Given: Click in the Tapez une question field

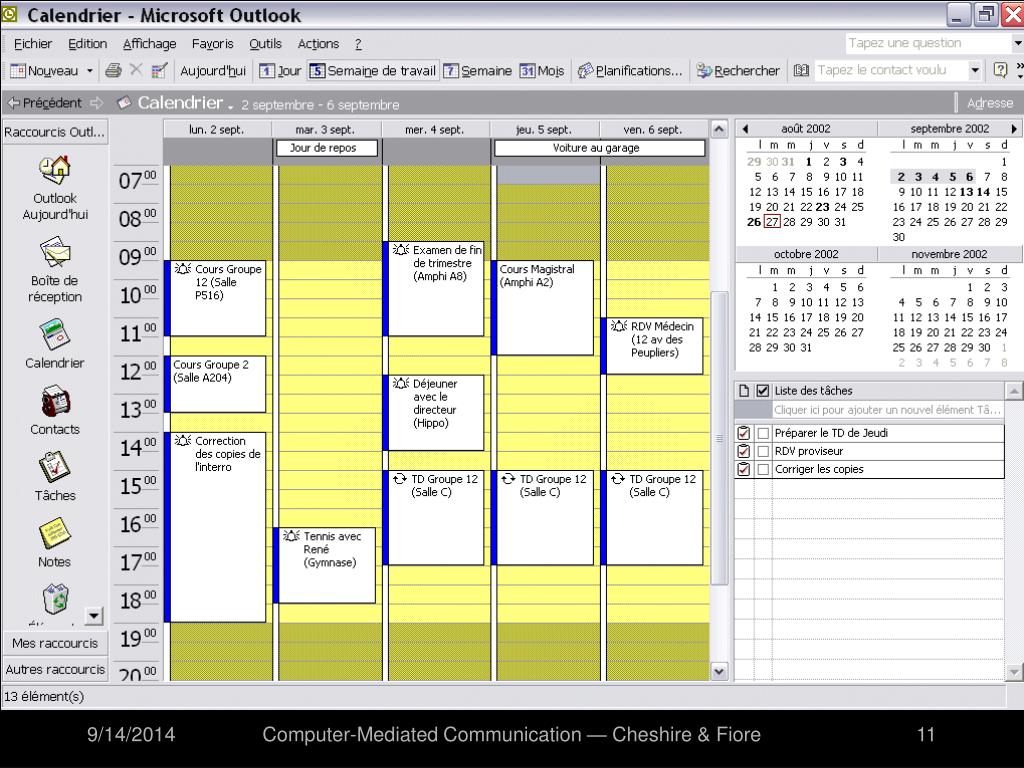Looking at the screenshot, I should click(928, 43).
